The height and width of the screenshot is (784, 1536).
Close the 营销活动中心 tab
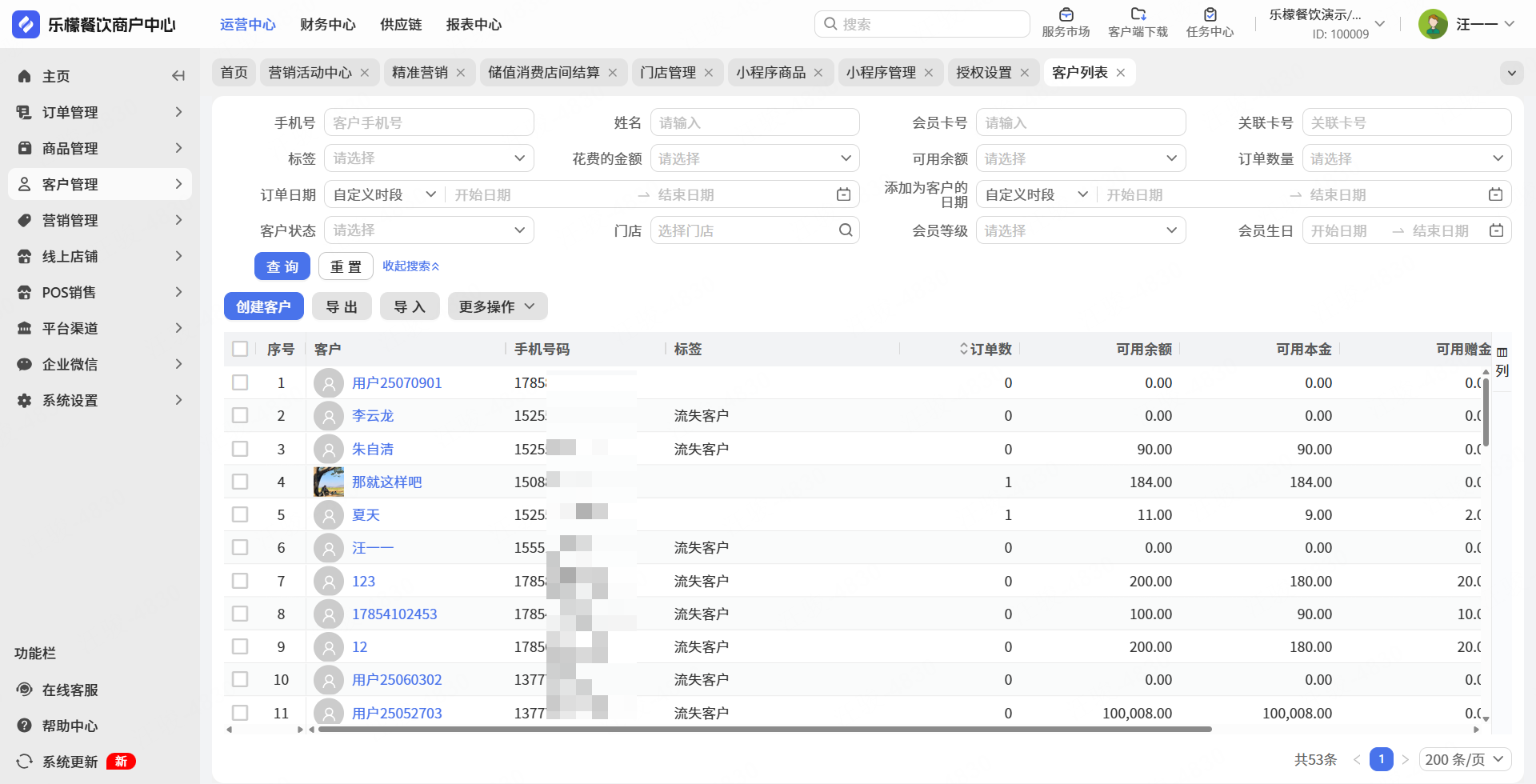point(365,73)
